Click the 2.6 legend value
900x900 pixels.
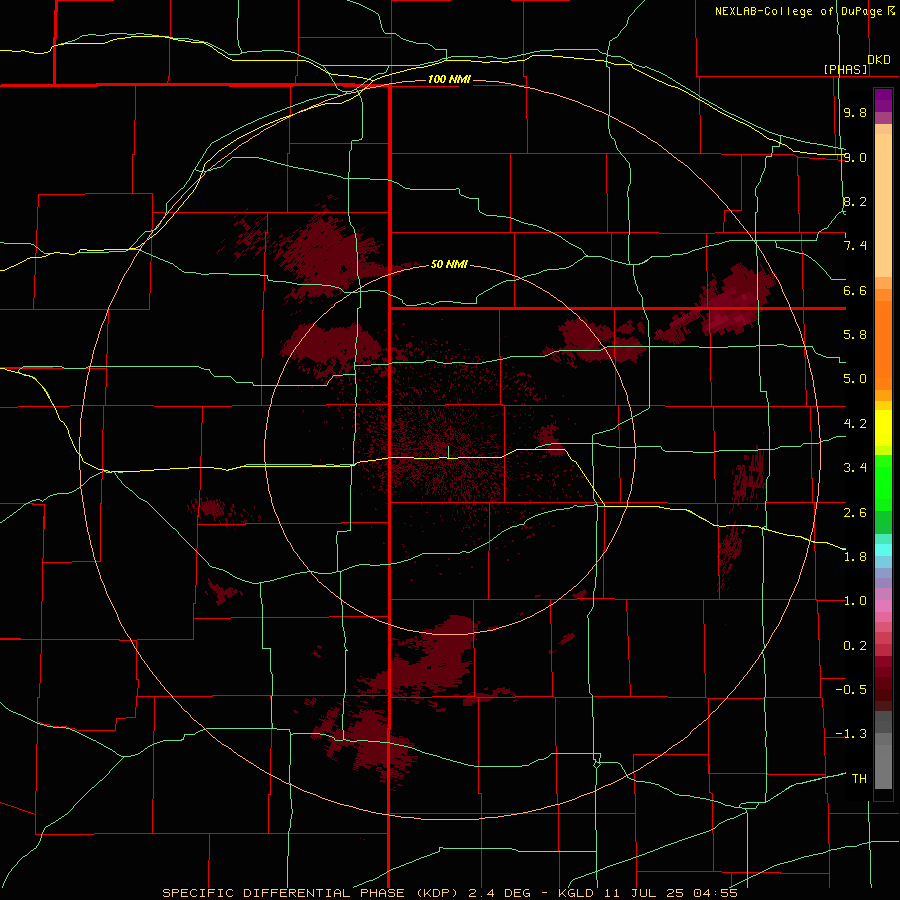855,513
